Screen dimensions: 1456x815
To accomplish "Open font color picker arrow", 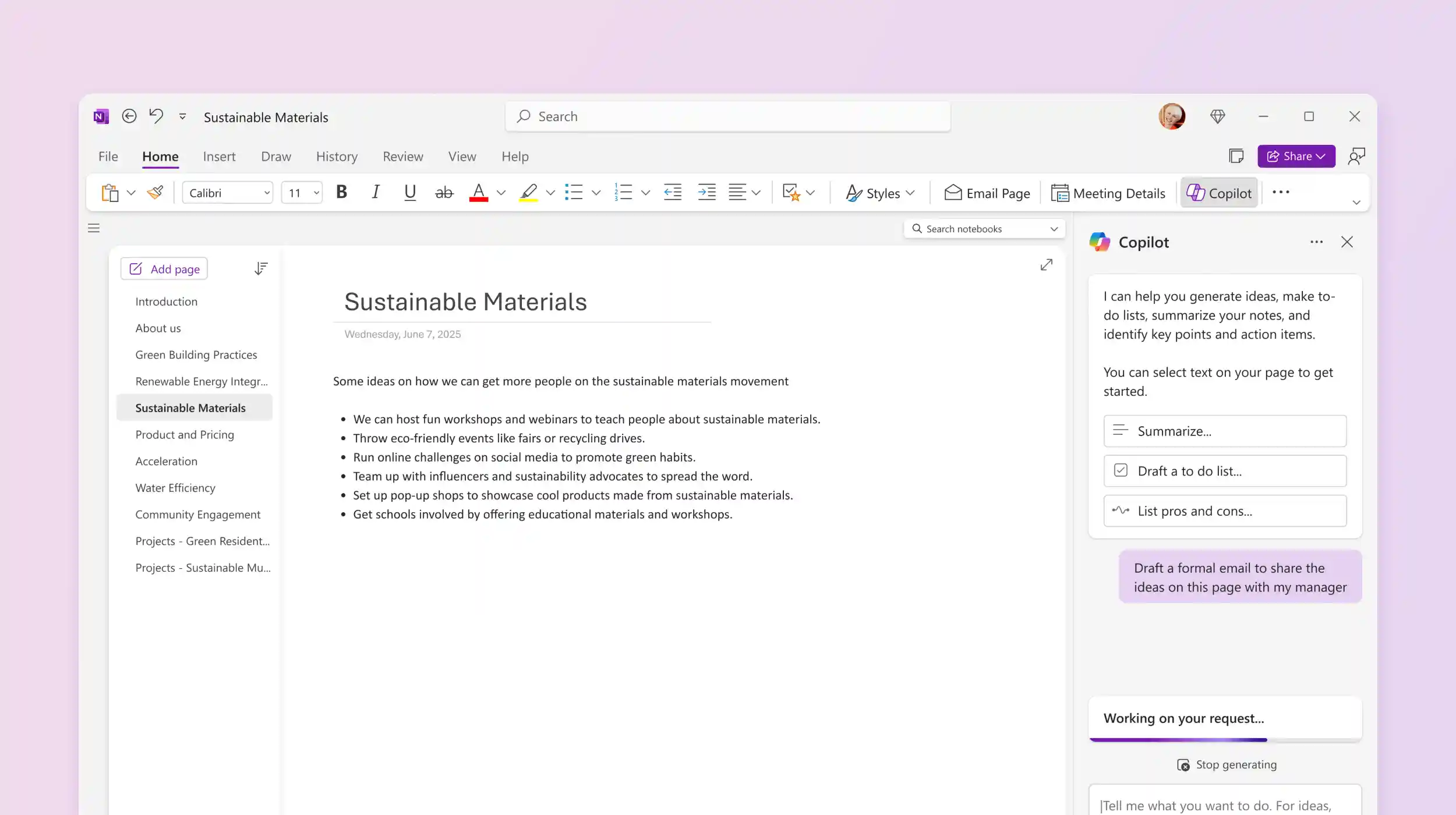I will (501, 193).
